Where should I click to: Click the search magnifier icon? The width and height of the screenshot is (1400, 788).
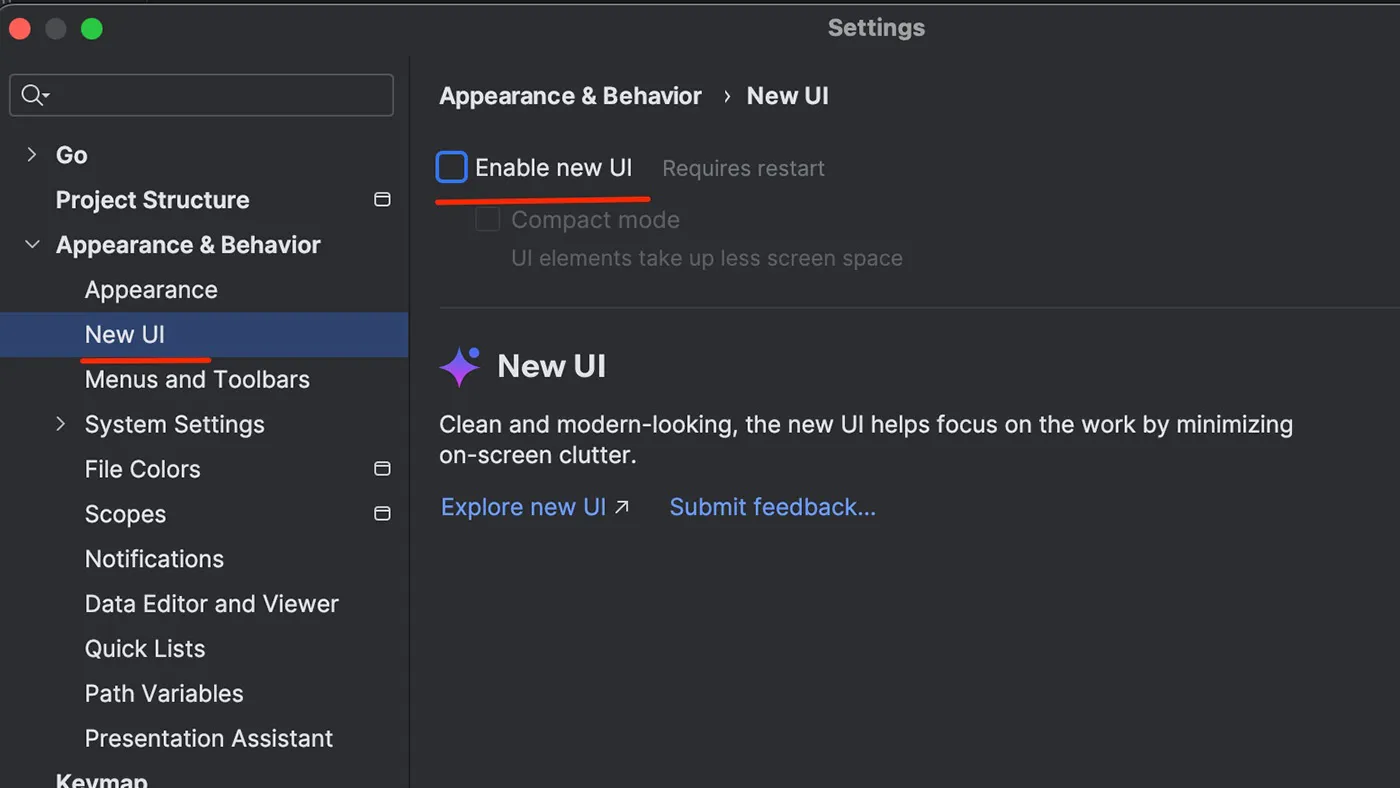pyautogui.click(x=32, y=95)
